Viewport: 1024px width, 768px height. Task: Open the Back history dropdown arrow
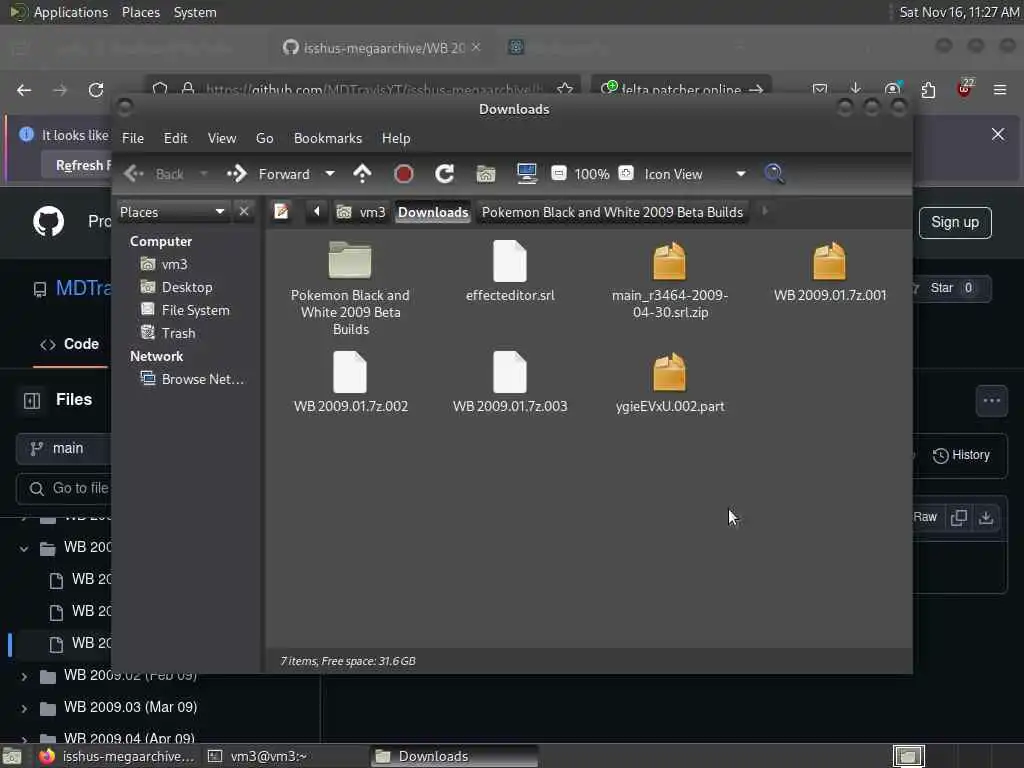(204, 174)
